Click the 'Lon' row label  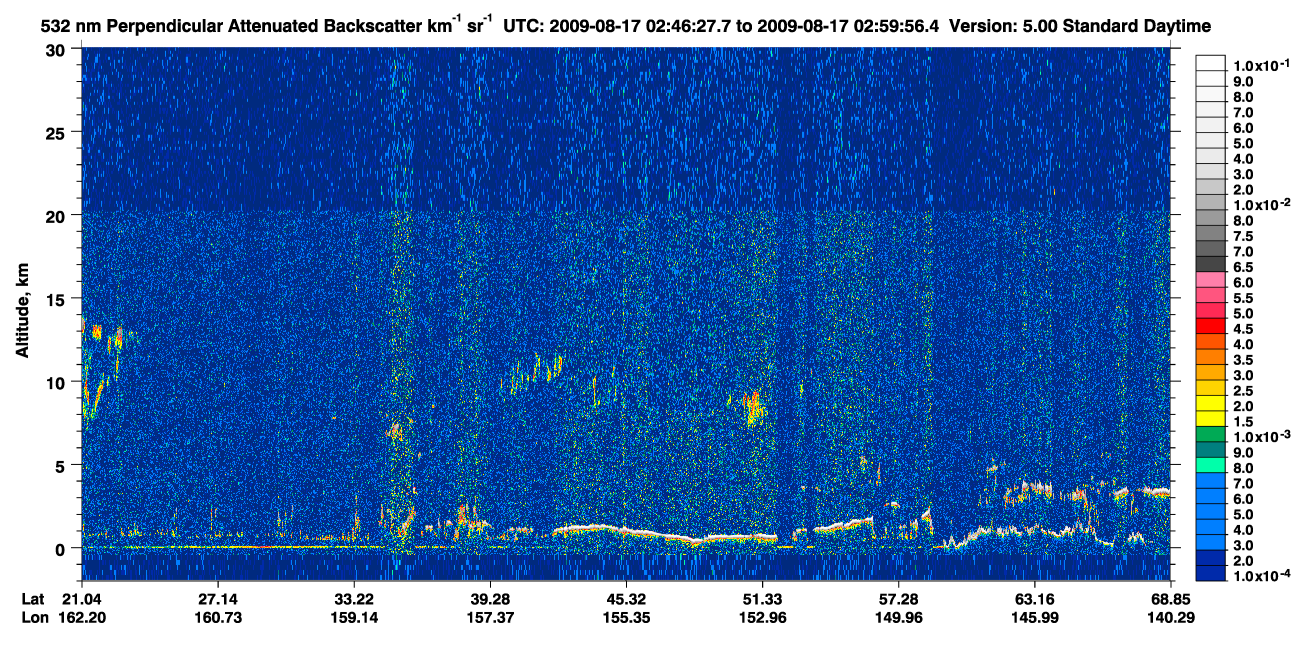point(34,618)
